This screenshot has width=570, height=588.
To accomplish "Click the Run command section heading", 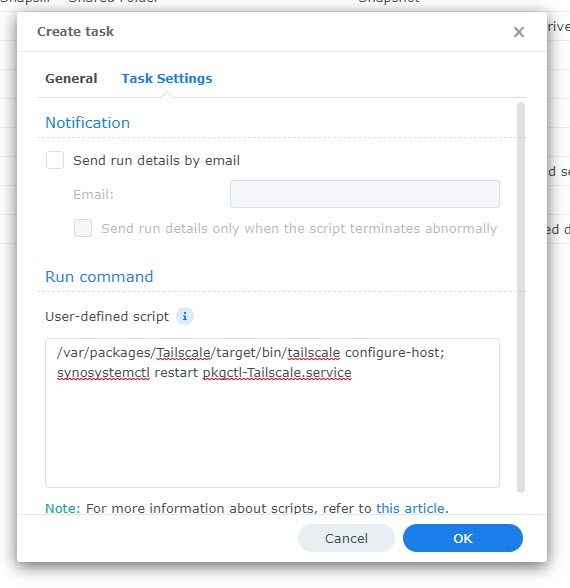I will (x=99, y=277).
